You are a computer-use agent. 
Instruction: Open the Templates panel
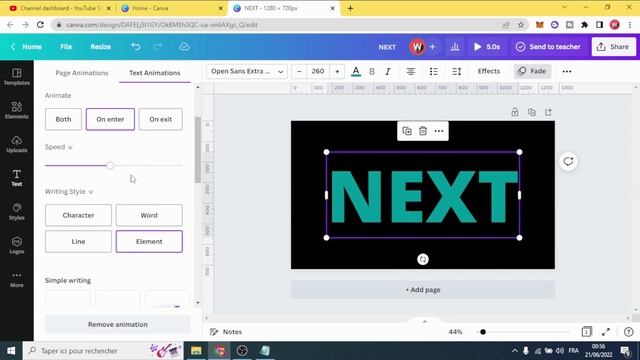pos(17,77)
